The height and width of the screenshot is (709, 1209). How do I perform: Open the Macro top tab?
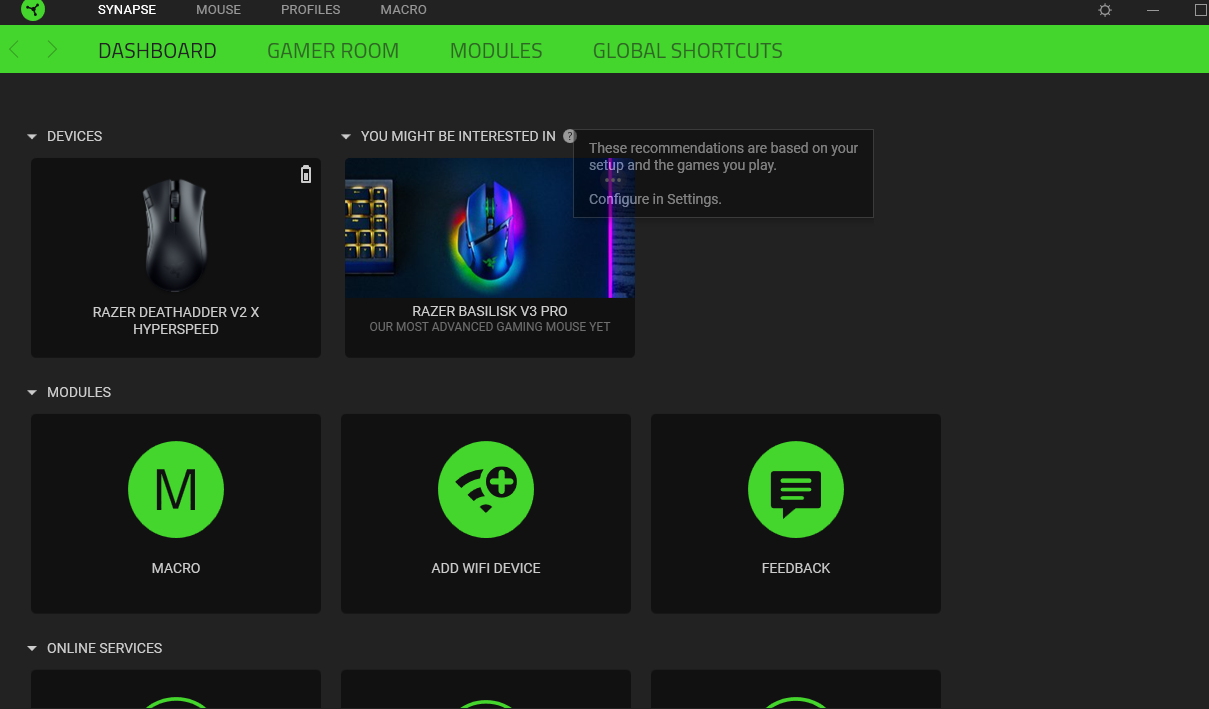[x=403, y=10]
